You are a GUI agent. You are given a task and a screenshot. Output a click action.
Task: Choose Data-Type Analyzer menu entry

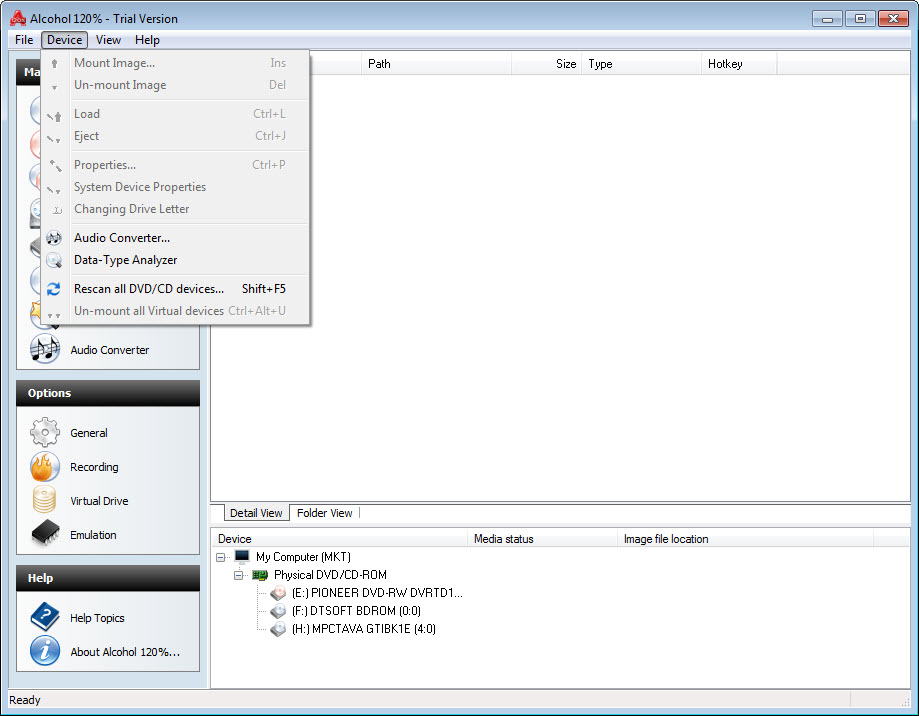tap(175, 260)
